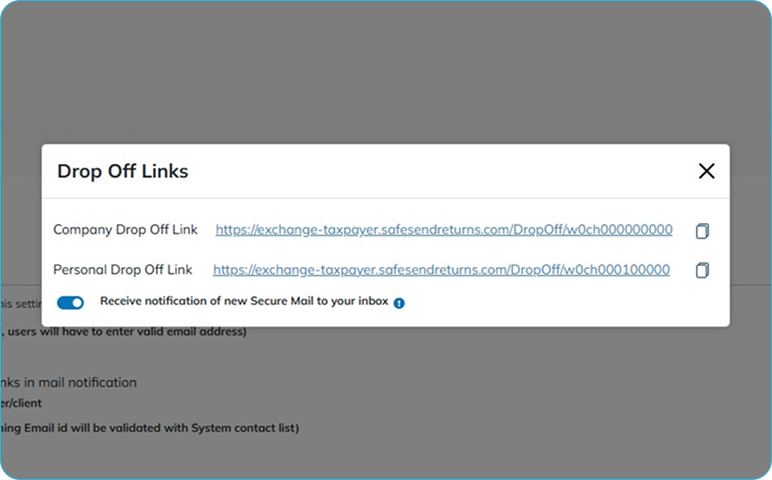Open the Company Drop Off URL
The image size is (772, 480).
point(444,230)
